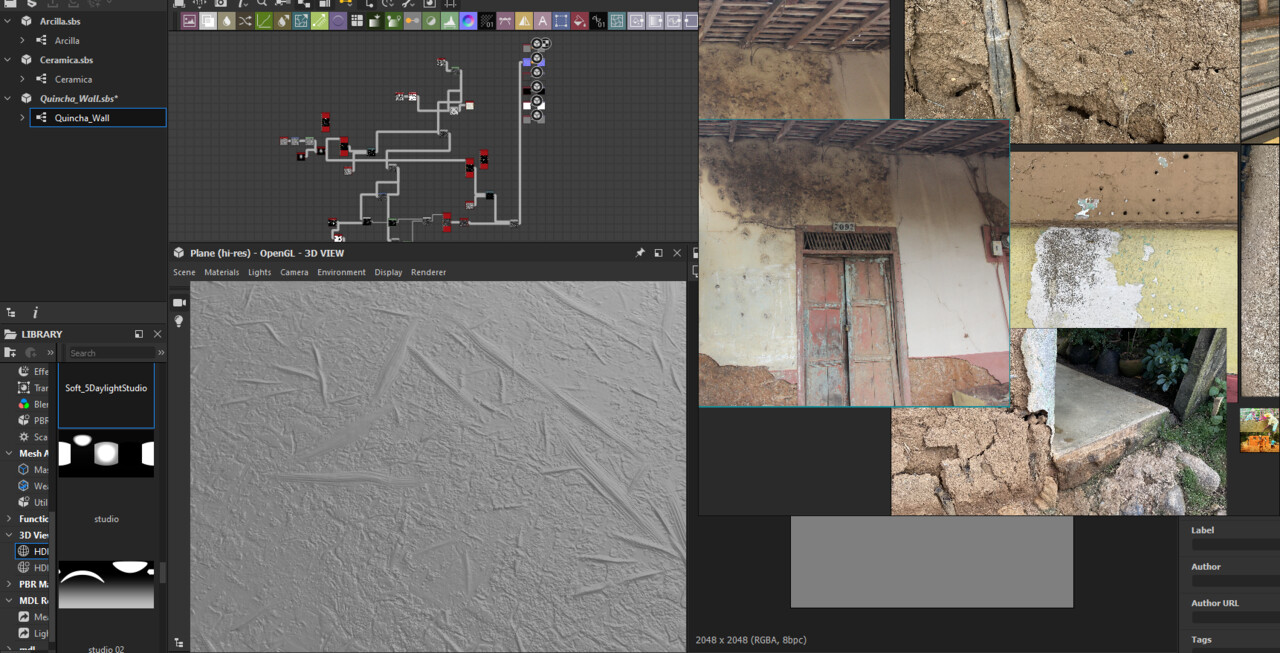The width and height of the screenshot is (1280, 653).
Task: Add a Normal node from toolbar
Action: pos(469,20)
